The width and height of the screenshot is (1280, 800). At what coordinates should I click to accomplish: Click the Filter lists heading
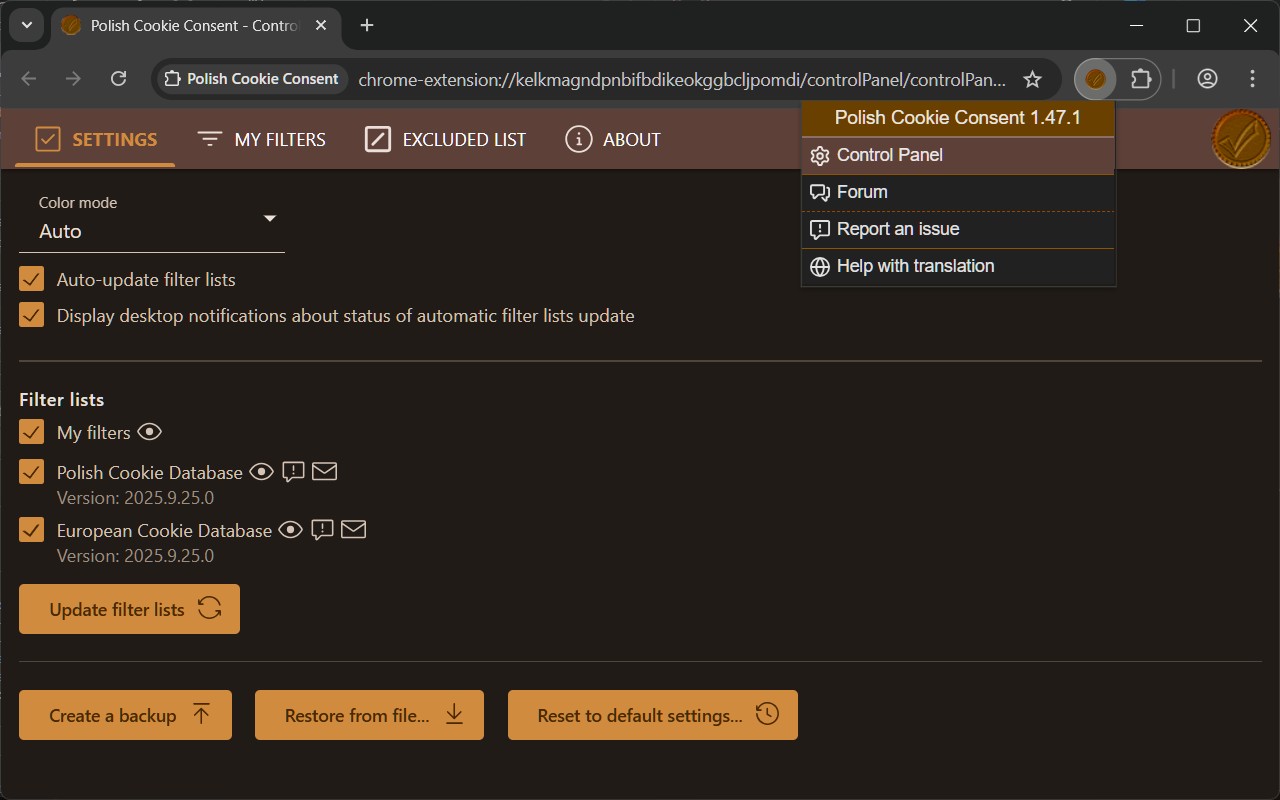(x=62, y=399)
